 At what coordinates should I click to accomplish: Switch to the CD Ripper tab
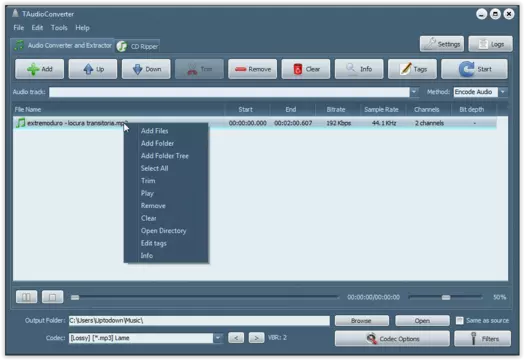138,46
